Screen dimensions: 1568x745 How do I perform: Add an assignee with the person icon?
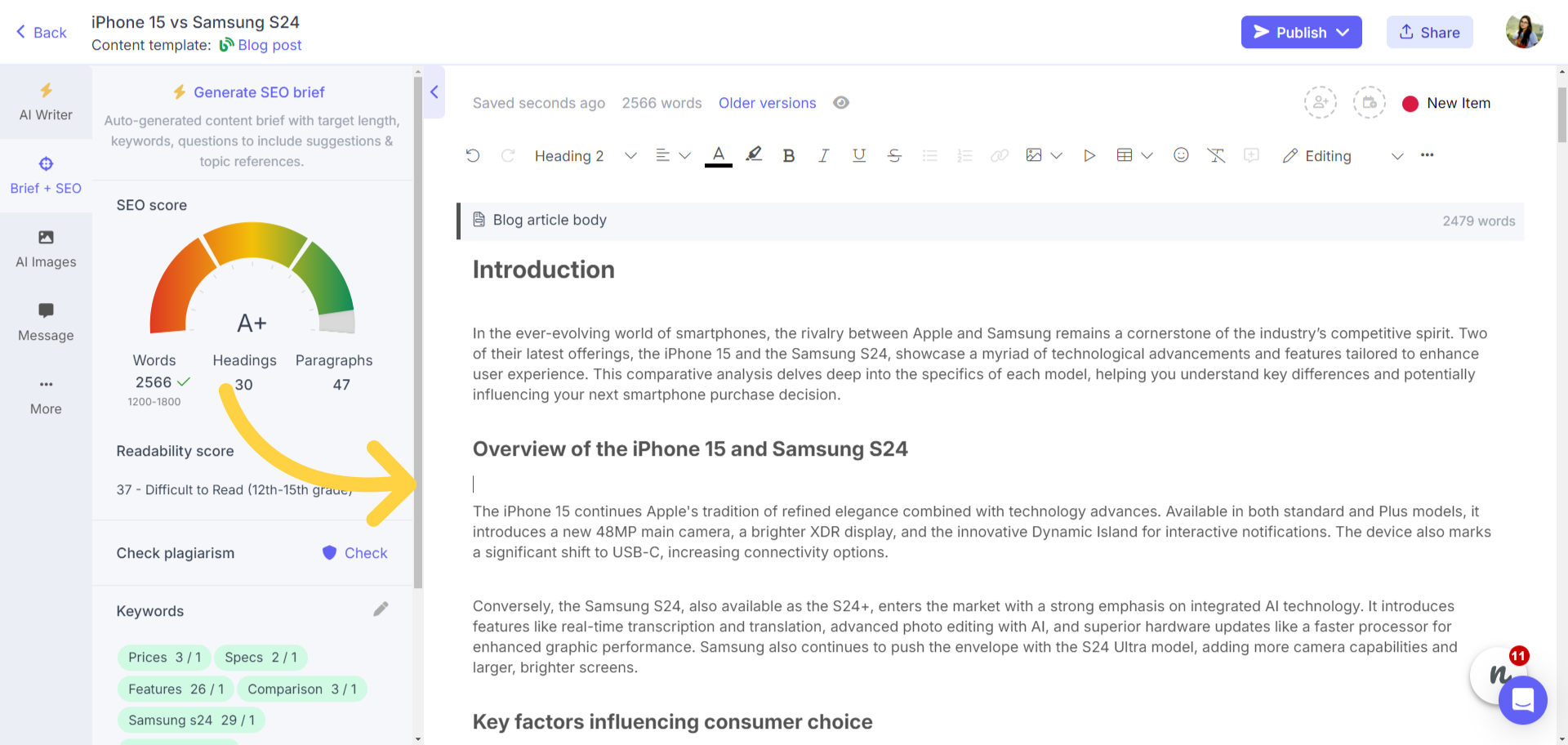1320,103
